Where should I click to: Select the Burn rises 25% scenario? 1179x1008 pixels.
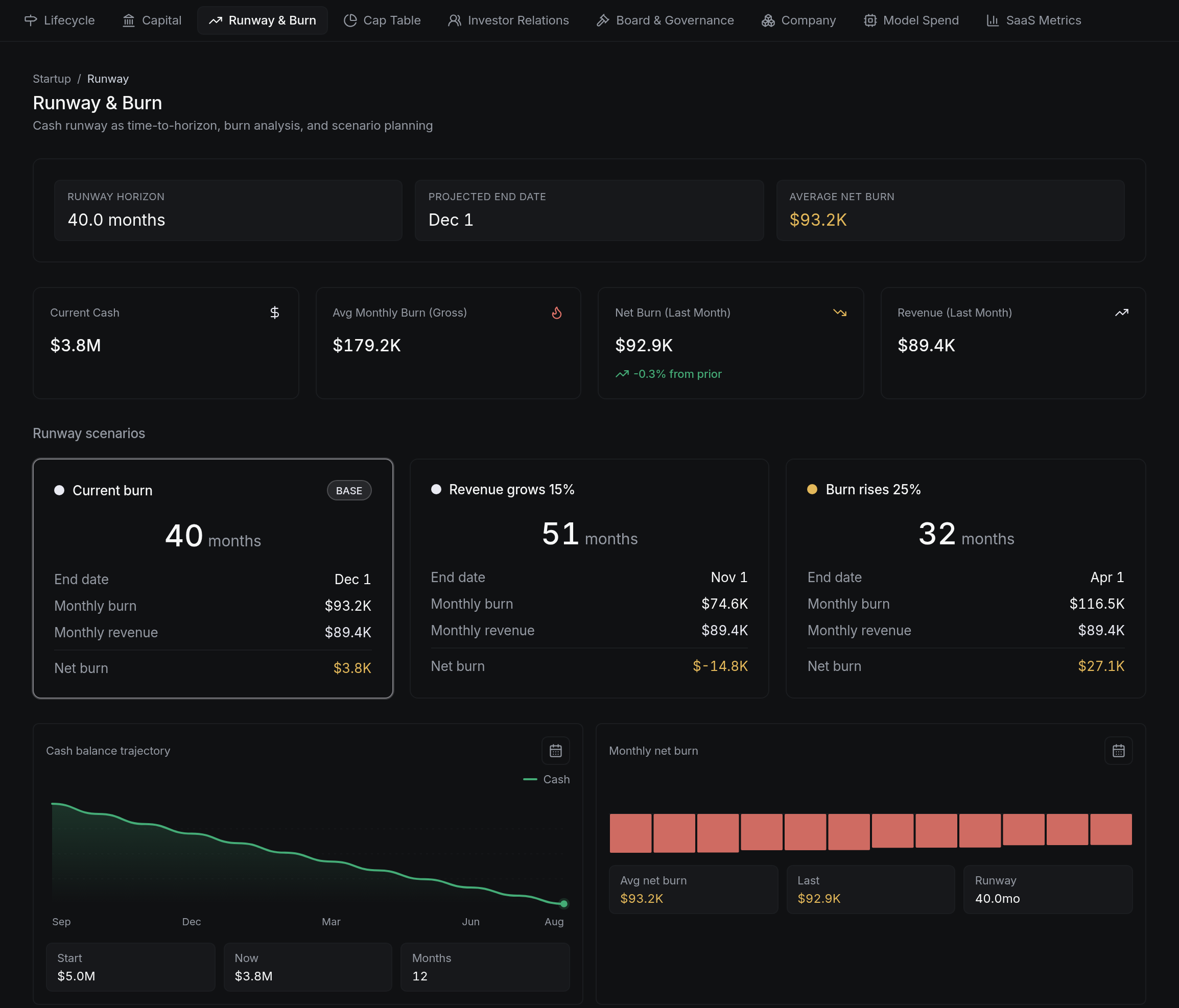click(x=965, y=579)
